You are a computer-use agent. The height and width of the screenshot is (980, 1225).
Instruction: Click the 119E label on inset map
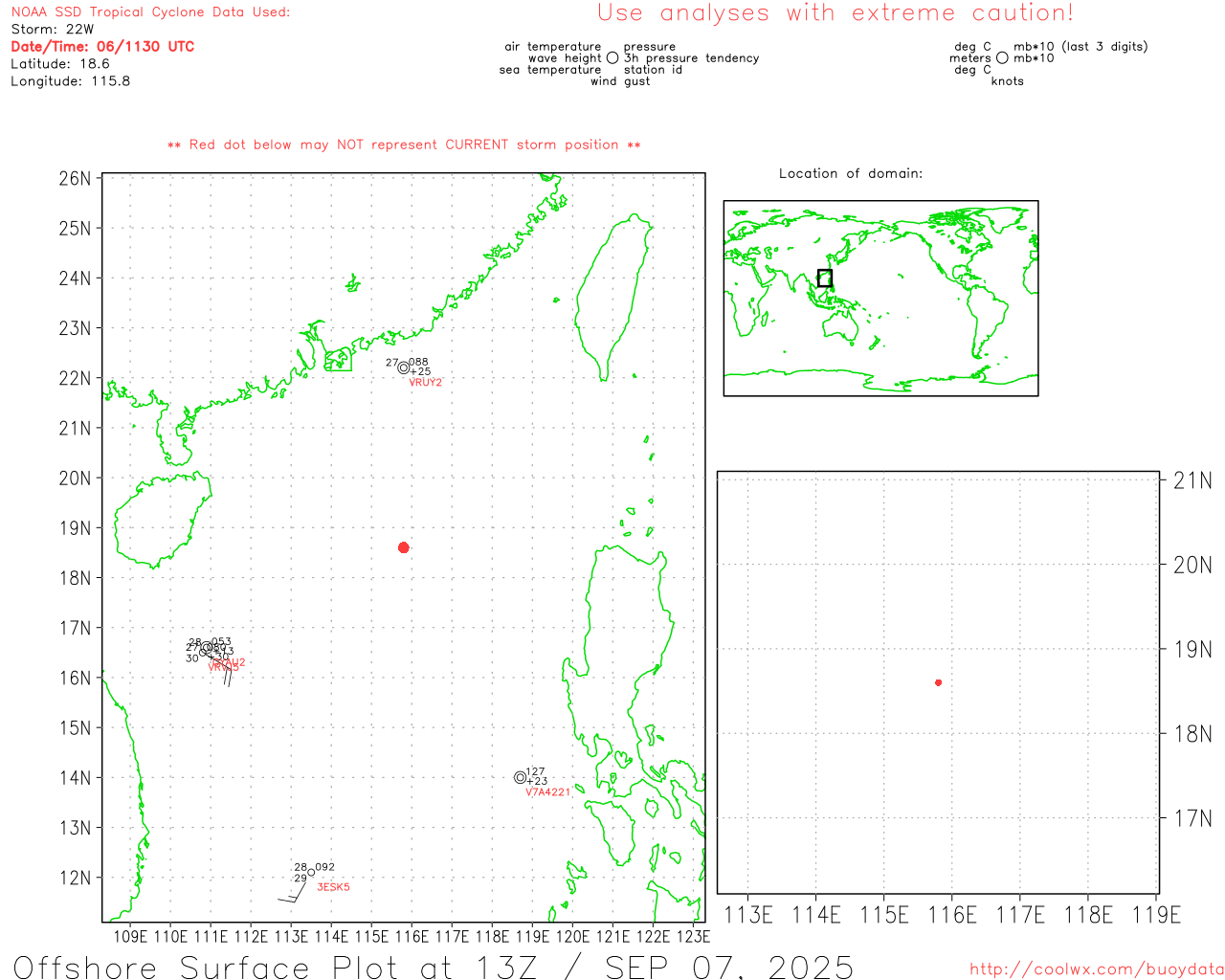click(1156, 915)
